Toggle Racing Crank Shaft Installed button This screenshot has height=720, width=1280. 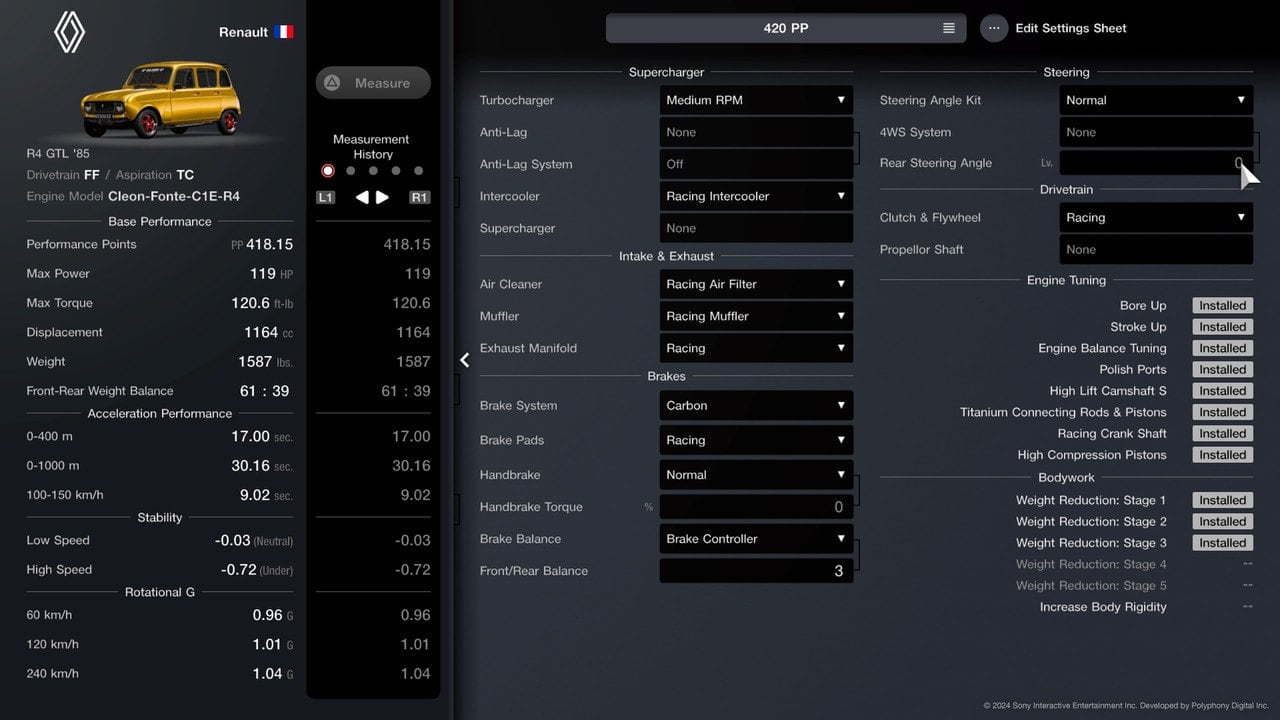tap(1222, 434)
